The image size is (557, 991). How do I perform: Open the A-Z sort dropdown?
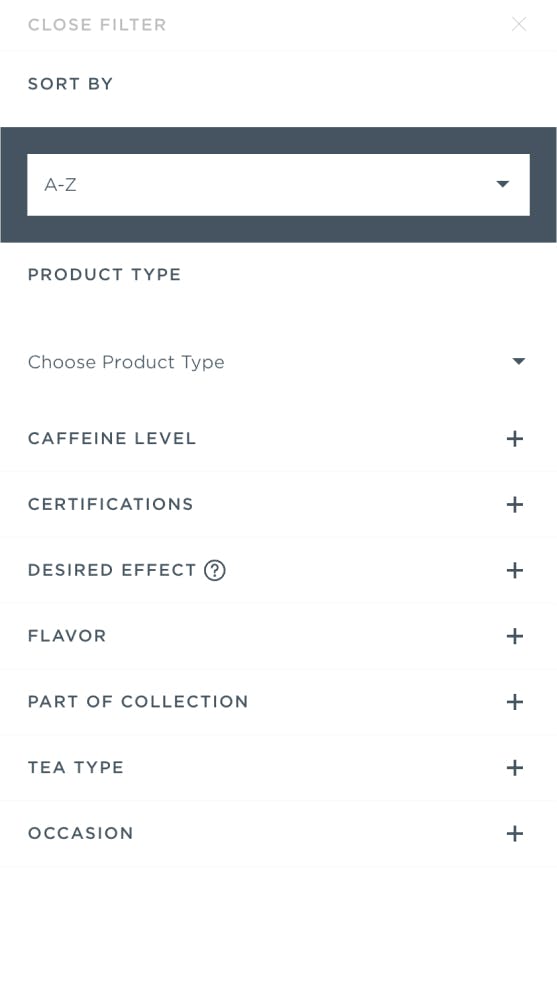pyautogui.click(x=278, y=185)
